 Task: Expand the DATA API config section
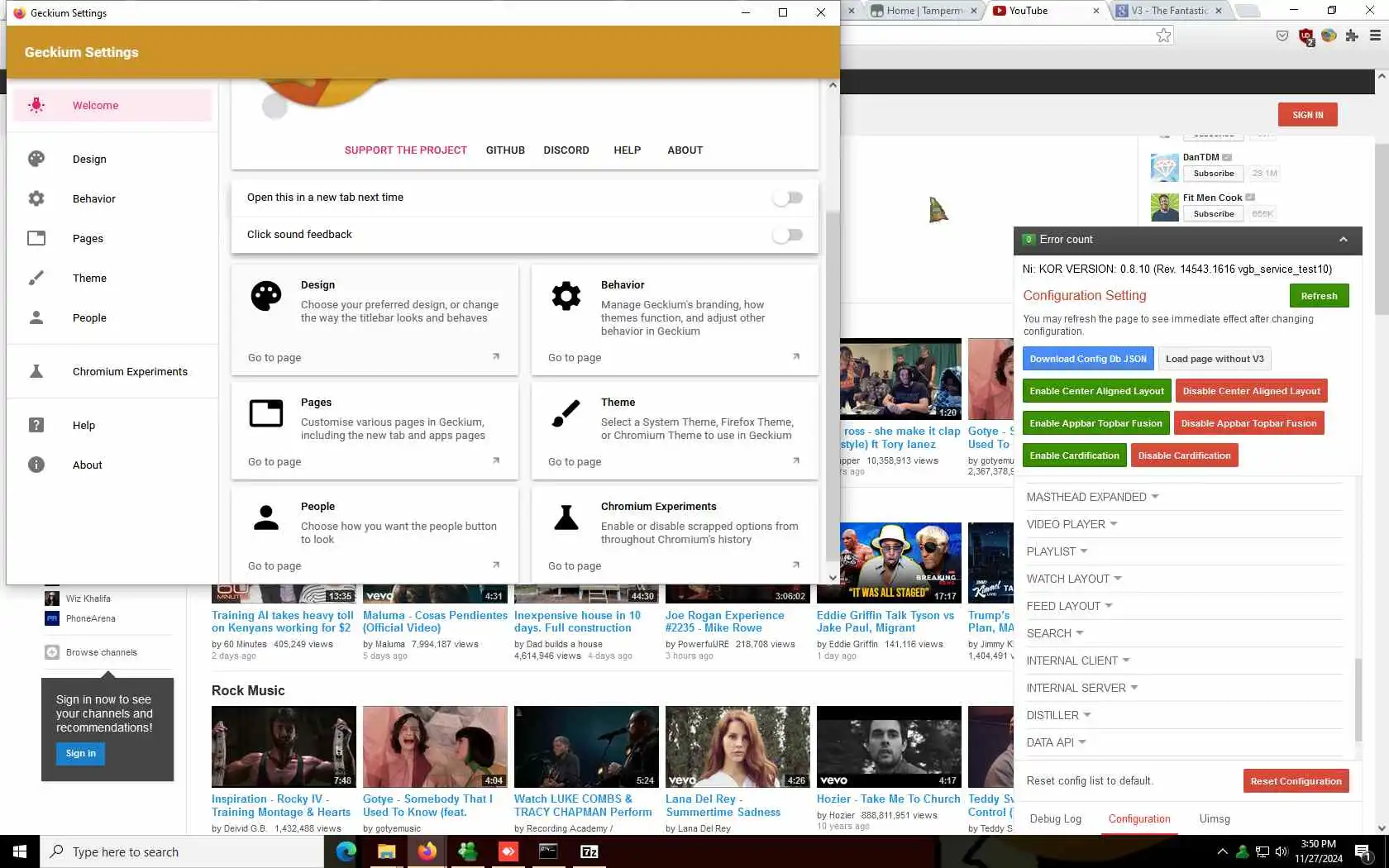[x=1056, y=742]
